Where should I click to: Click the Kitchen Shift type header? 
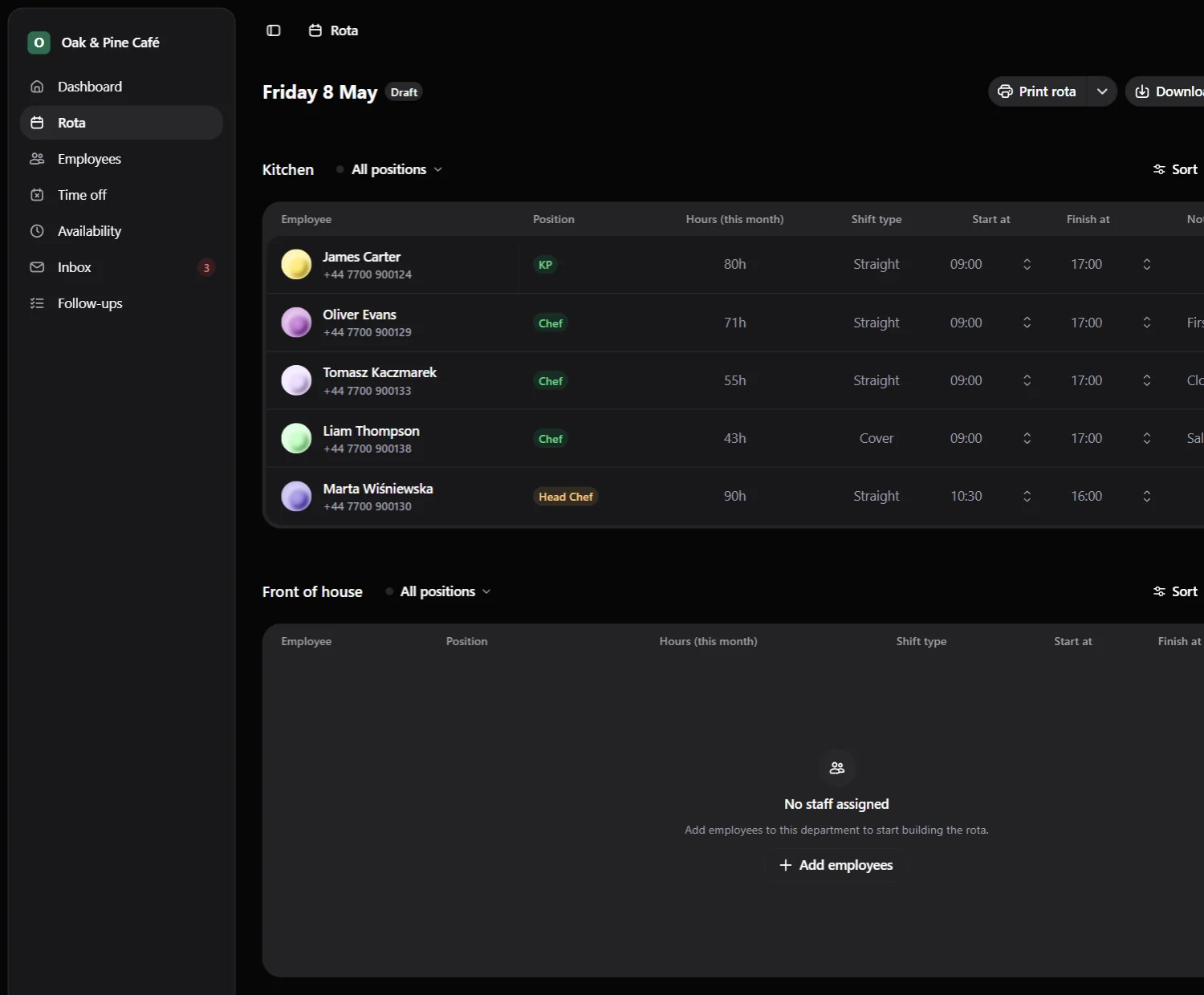point(877,219)
